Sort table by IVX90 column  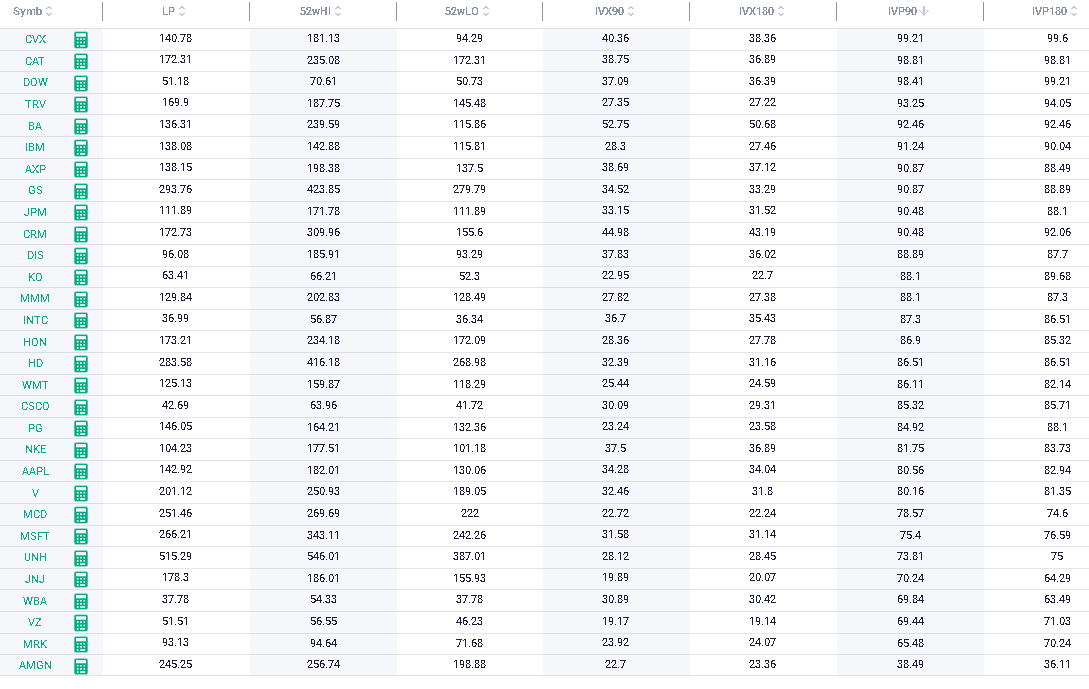[615, 11]
